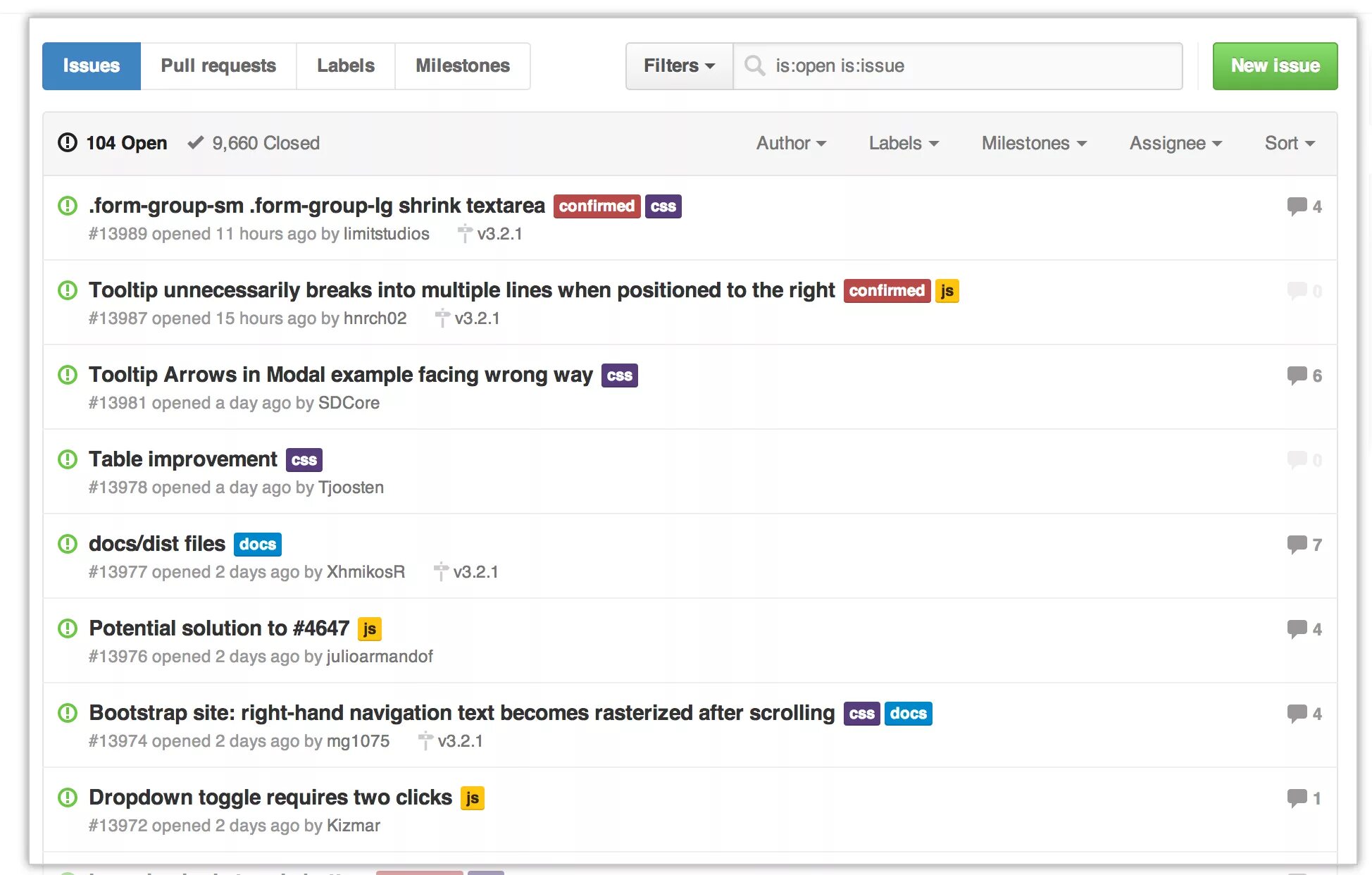The width and height of the screenshot is (1372, 875).
Task: Click the Milestones navigation tab
Action: click(462, 65)
